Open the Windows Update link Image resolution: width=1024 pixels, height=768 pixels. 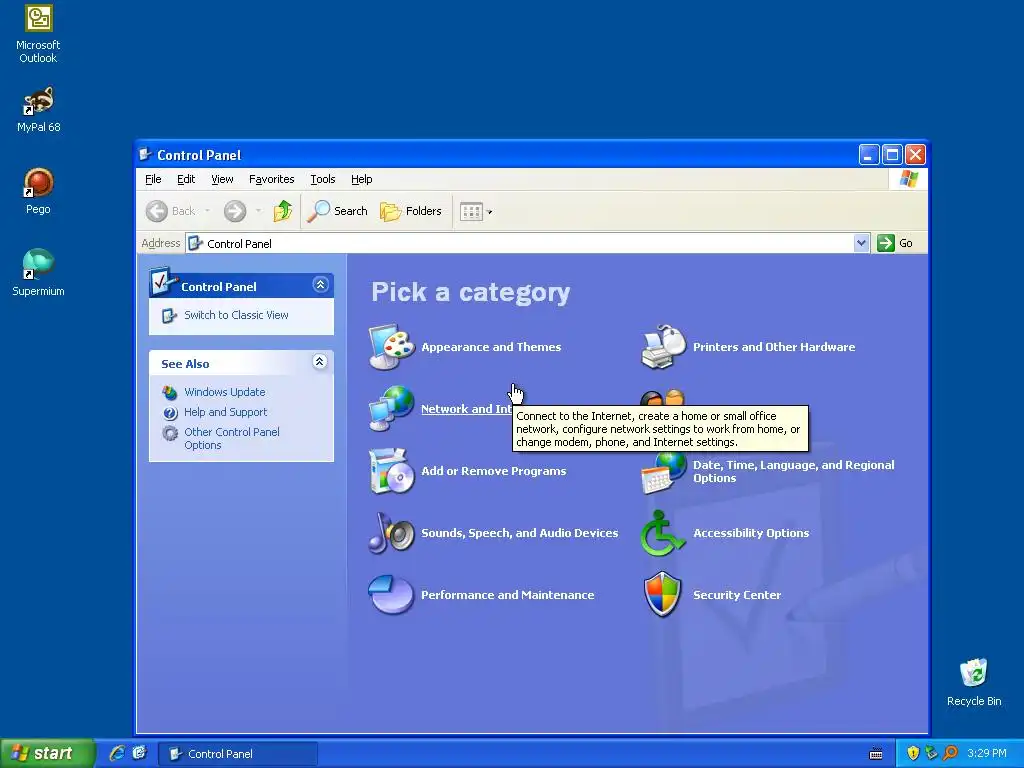(225, 392)
